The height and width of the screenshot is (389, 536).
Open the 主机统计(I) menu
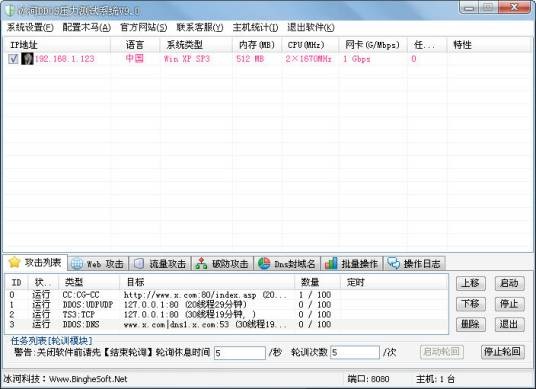click(255, 27)
